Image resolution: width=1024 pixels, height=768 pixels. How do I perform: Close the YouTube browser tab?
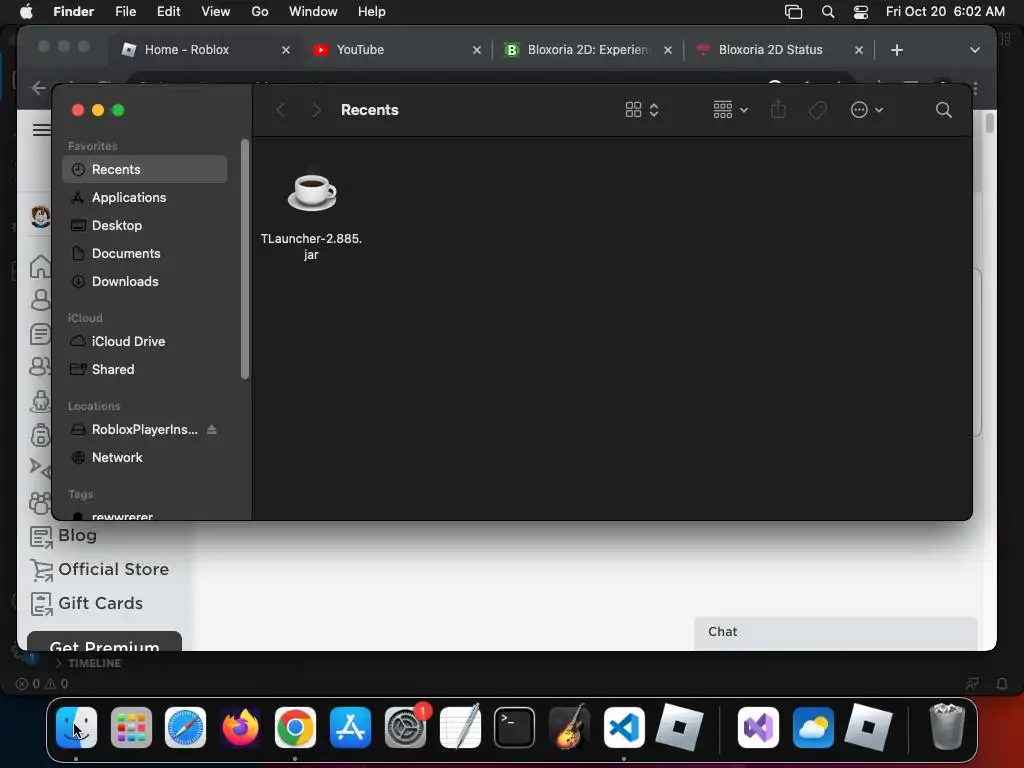click(477, 50)
